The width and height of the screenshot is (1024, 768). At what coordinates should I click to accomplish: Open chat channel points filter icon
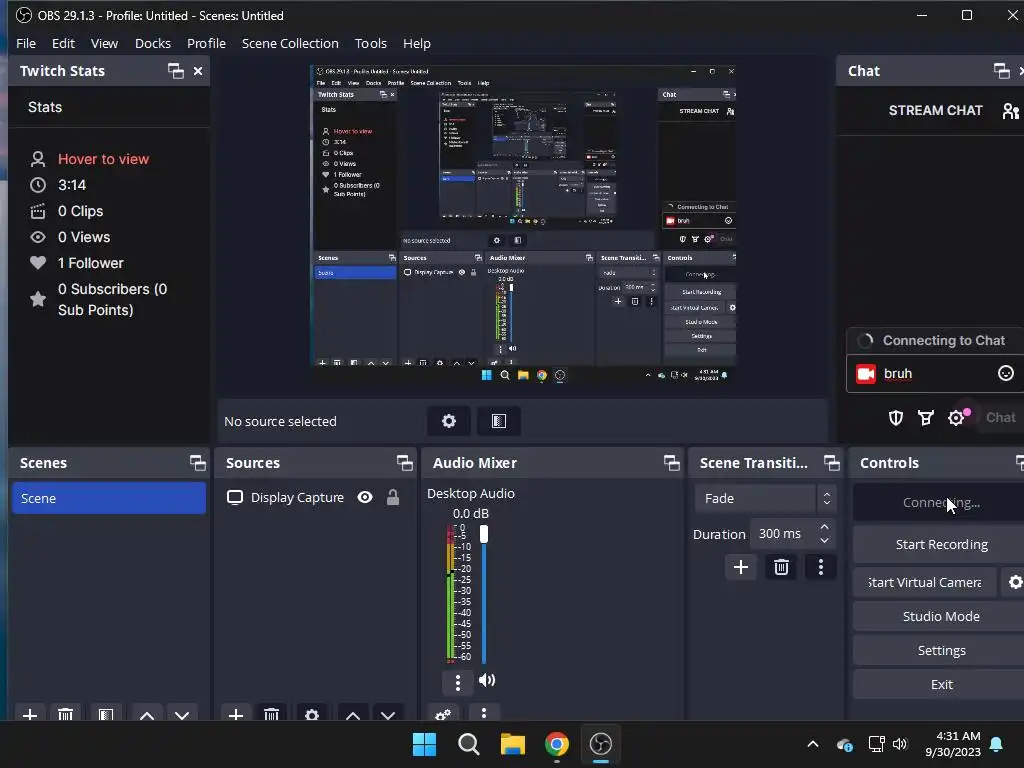coord(926,418)
